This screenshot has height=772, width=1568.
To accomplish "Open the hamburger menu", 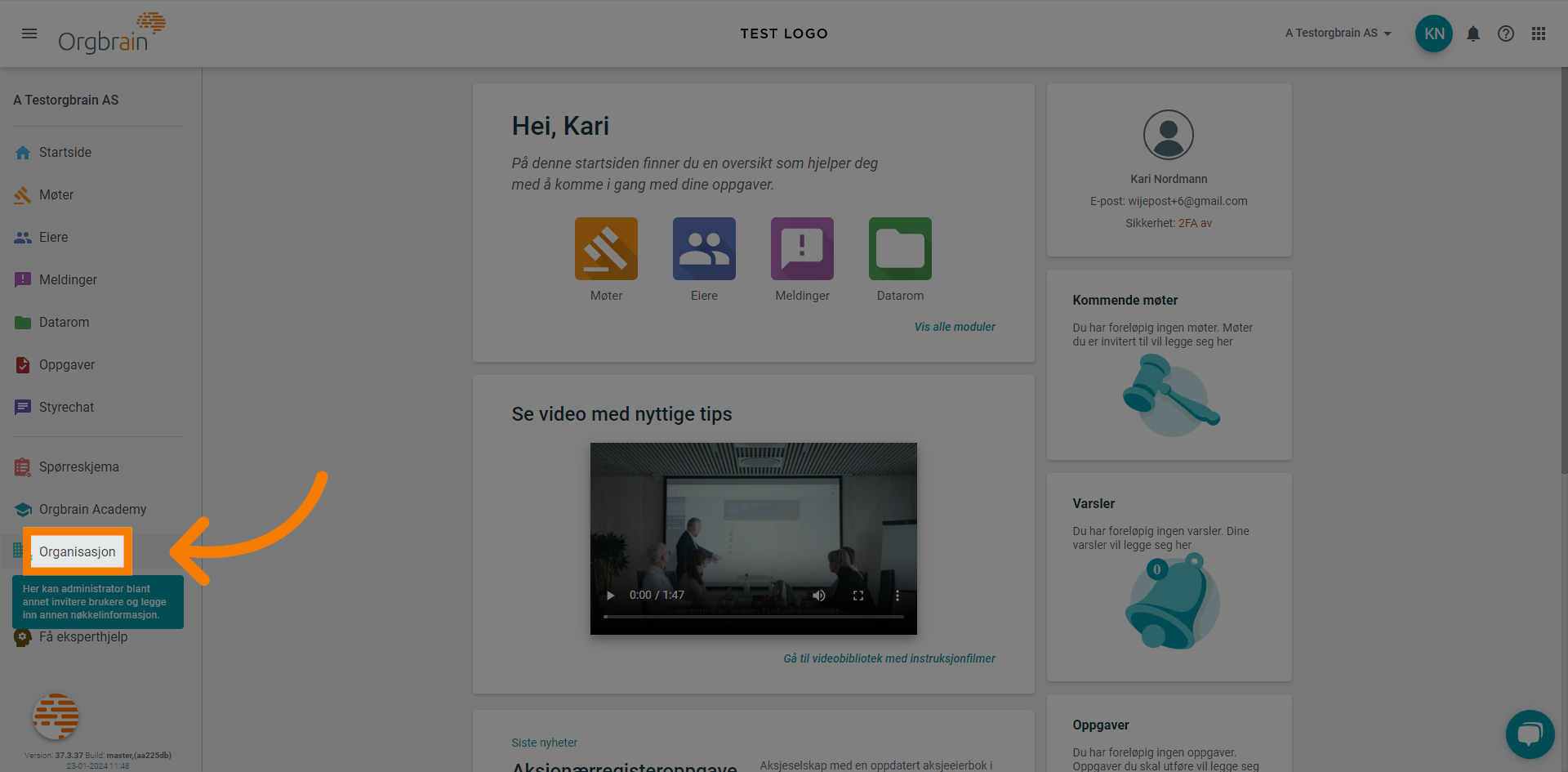I will [29, 33].
